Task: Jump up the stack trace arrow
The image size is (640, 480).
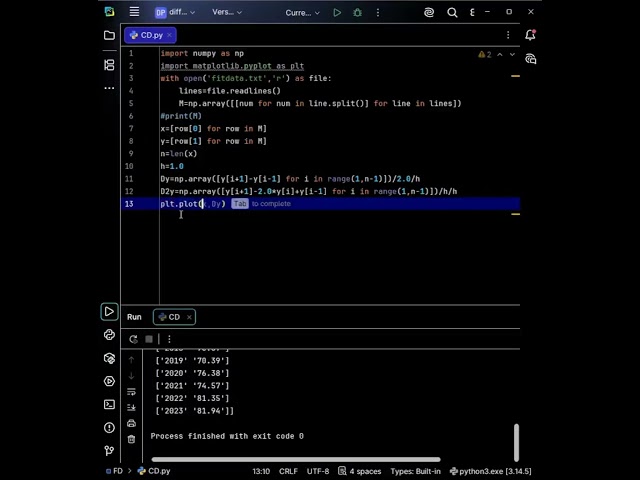Action: pos(131,360)
